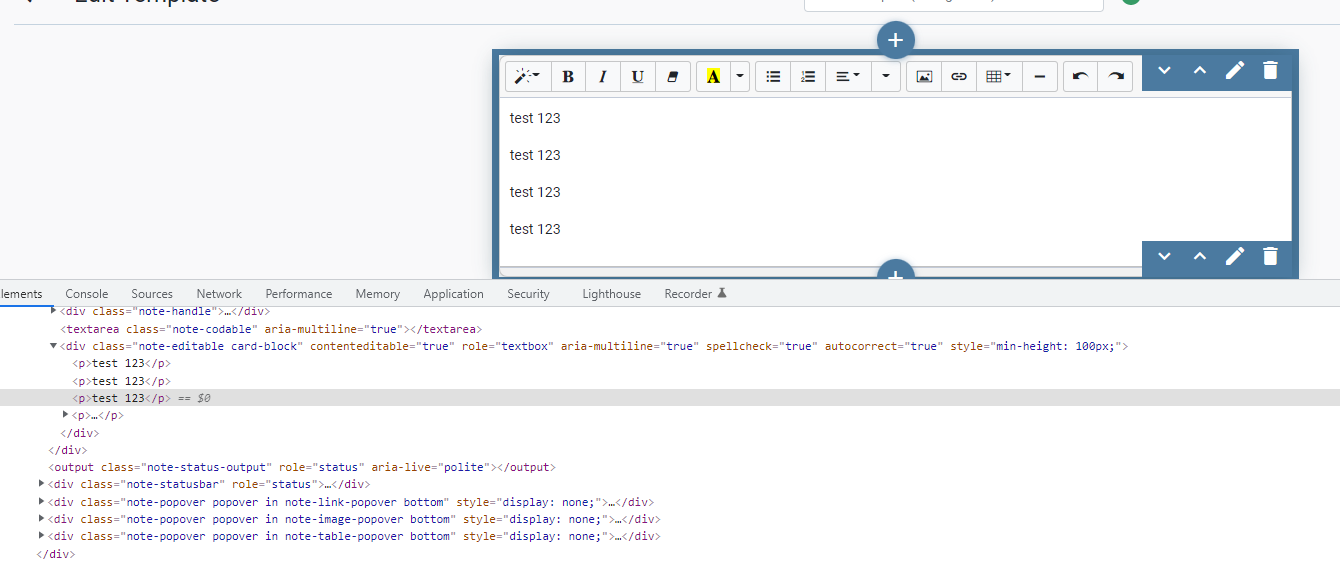Open the Performance tab
The width and height of the screenshot is (1340, 563).
(299, 294)
